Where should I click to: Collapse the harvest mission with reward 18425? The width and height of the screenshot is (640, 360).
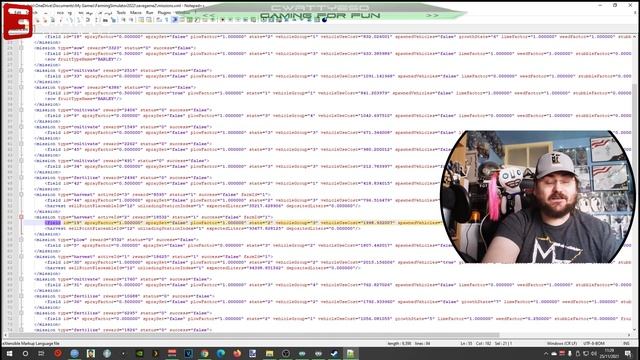coord(21,257)
